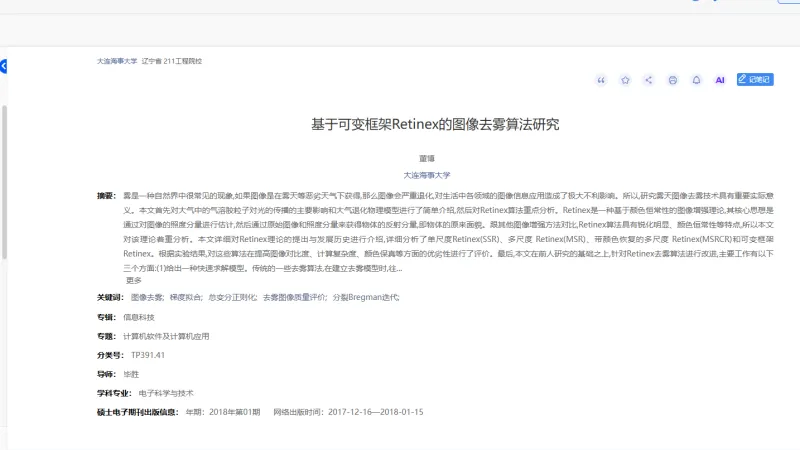Select keyword 分裂Bregman迭代
800x450 pixels.
(365, 298)
